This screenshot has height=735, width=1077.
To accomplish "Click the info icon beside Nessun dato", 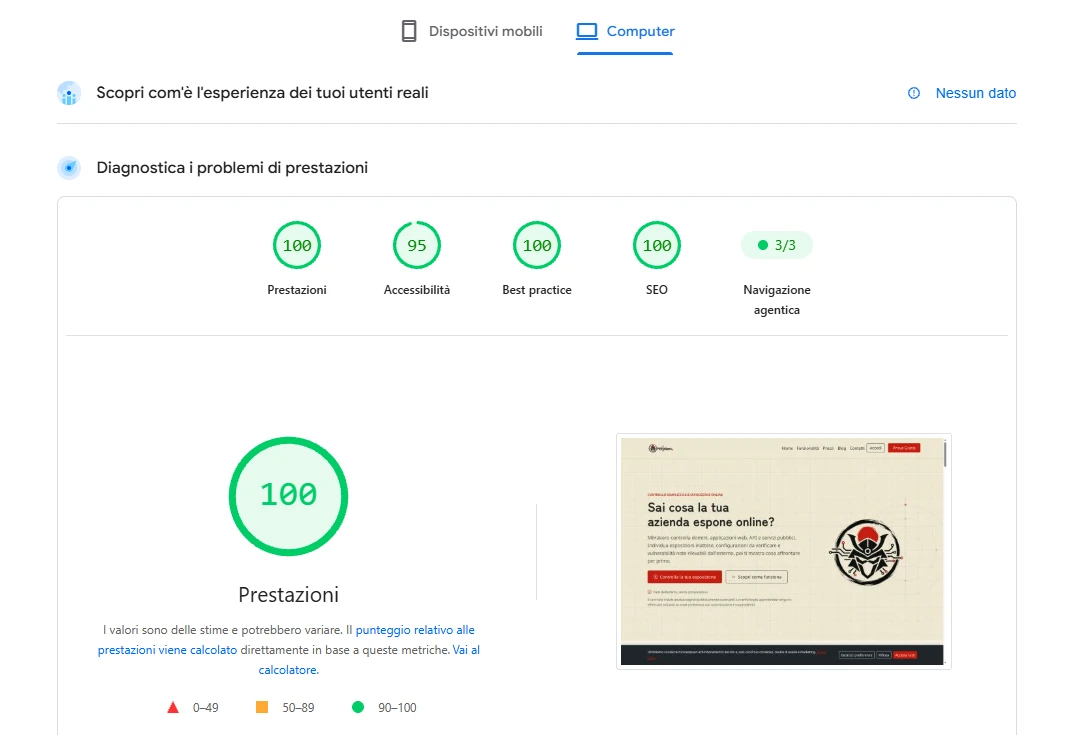I will click(x=914, y=93).
